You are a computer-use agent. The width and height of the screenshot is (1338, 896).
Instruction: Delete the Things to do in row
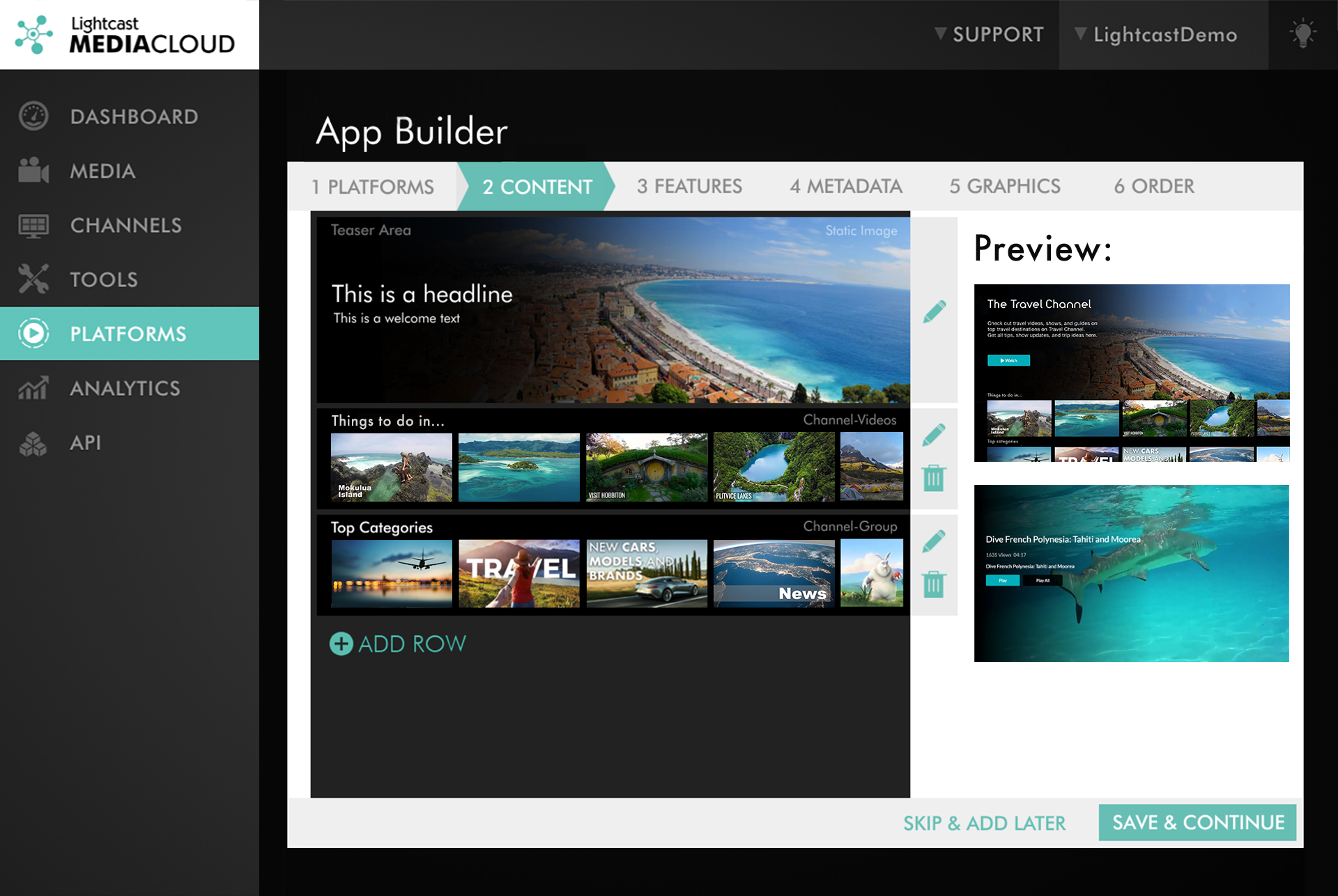coord(933,478)
